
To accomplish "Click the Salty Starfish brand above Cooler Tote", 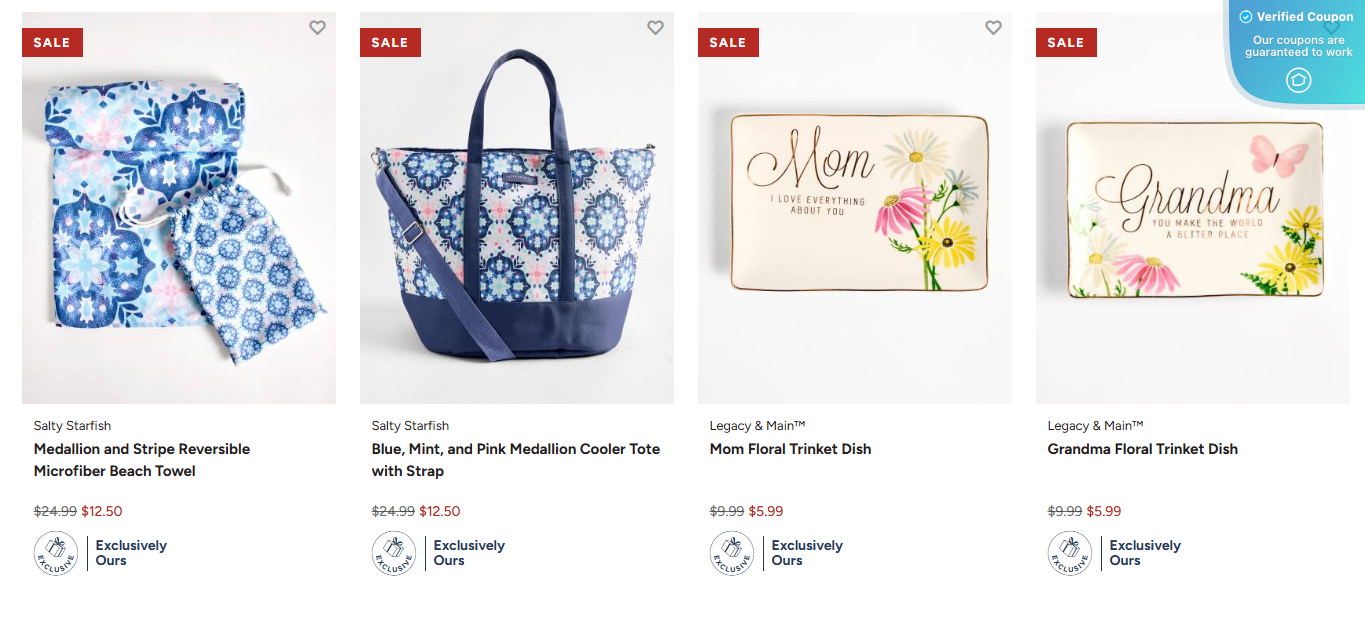I will coord(410,426).
